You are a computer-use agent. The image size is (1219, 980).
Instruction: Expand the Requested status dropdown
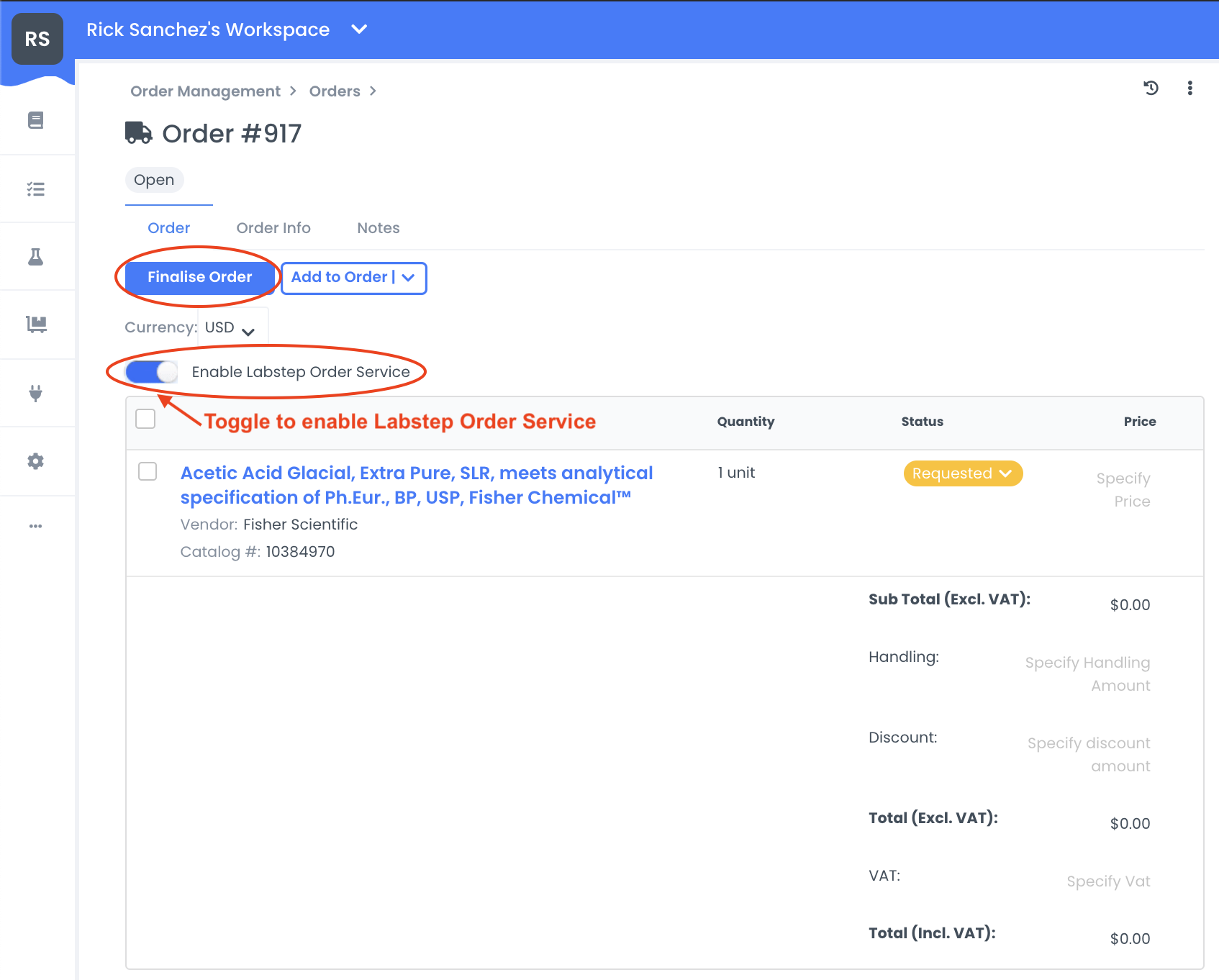[962, 473]
